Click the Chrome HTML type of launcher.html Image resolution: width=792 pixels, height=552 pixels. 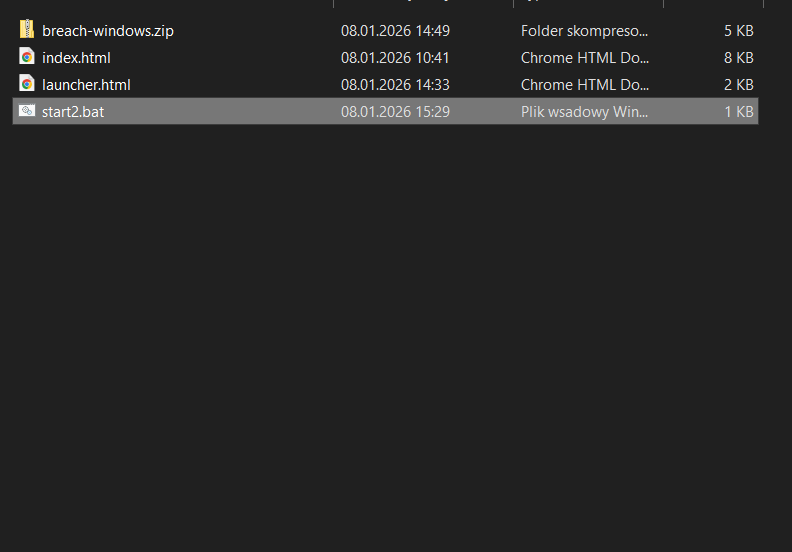584,85
